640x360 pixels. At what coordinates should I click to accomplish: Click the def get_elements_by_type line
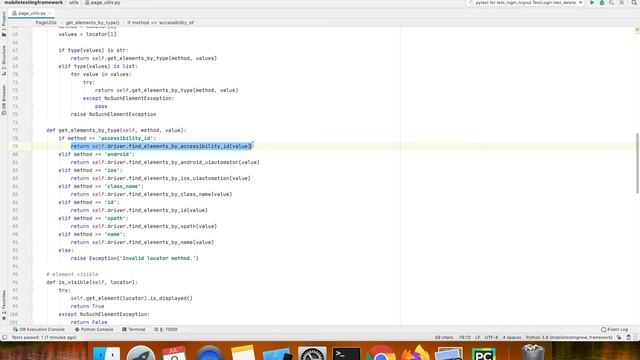point(116,130)
